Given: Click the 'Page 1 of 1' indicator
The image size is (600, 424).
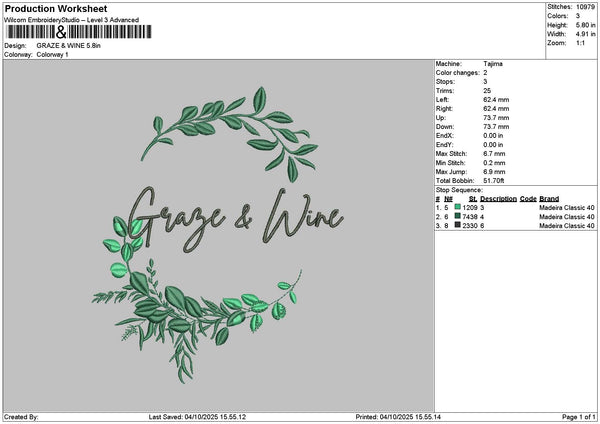Looking at the screenshot, I should pyautogui.click(x=579, y=417).
